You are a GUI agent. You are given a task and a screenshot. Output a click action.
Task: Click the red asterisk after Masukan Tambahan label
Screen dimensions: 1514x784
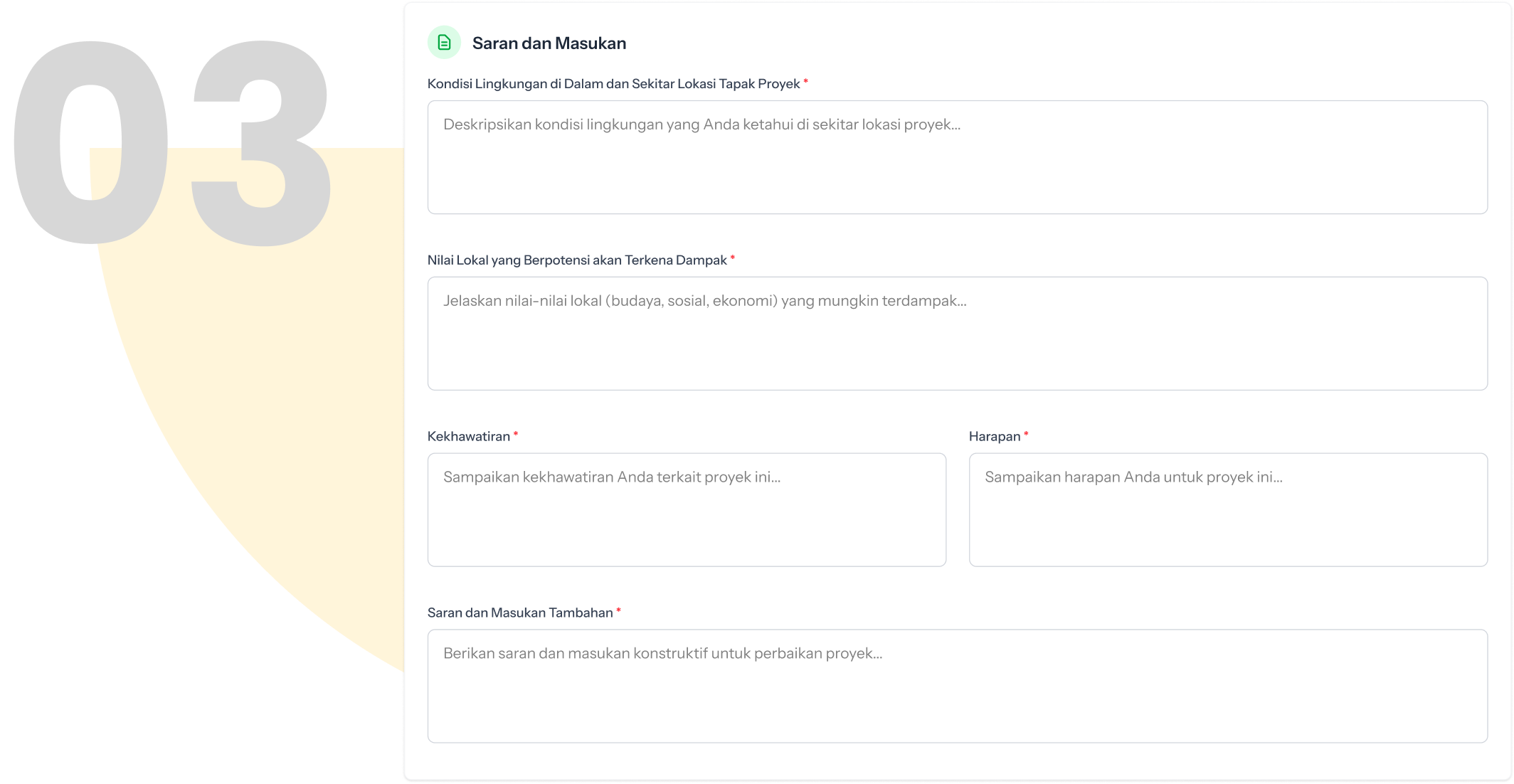[618, 610]
